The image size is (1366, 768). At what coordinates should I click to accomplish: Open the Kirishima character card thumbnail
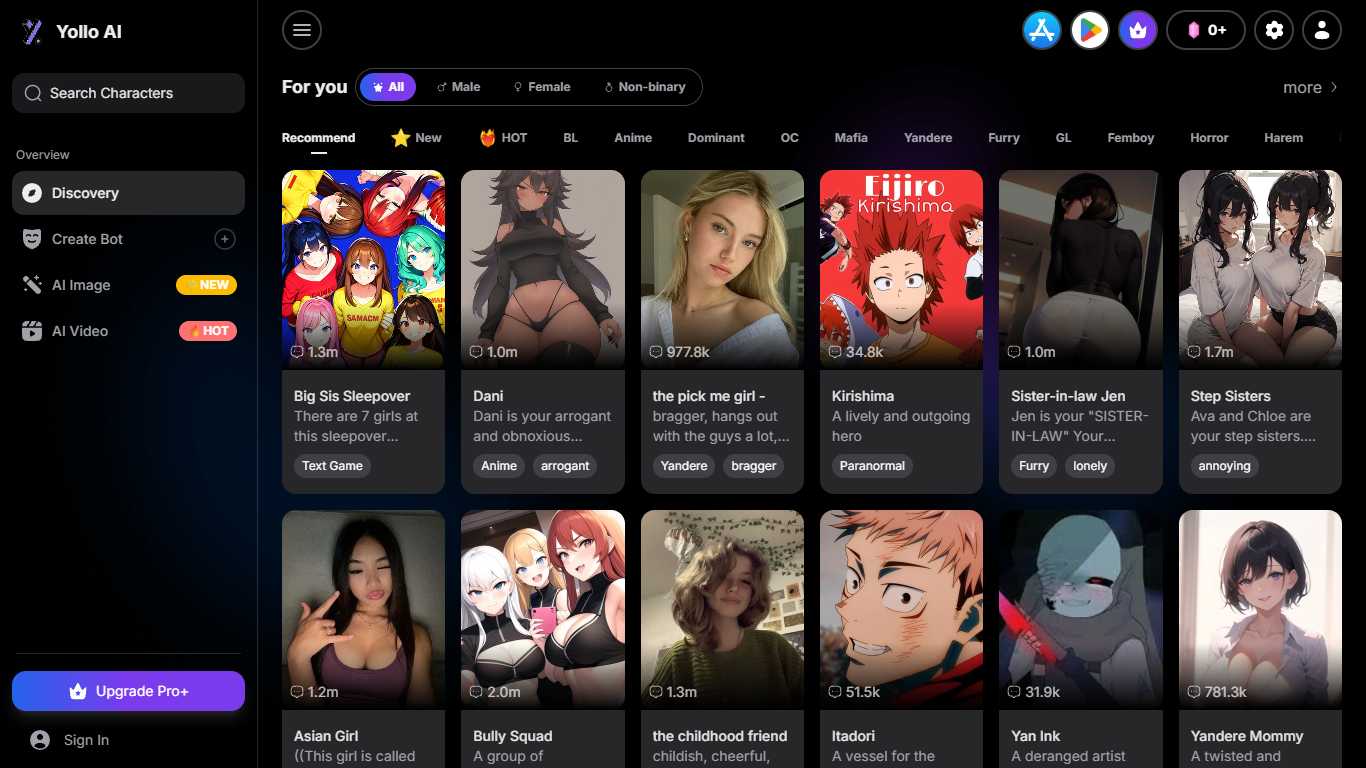click(x=901, y=268)
